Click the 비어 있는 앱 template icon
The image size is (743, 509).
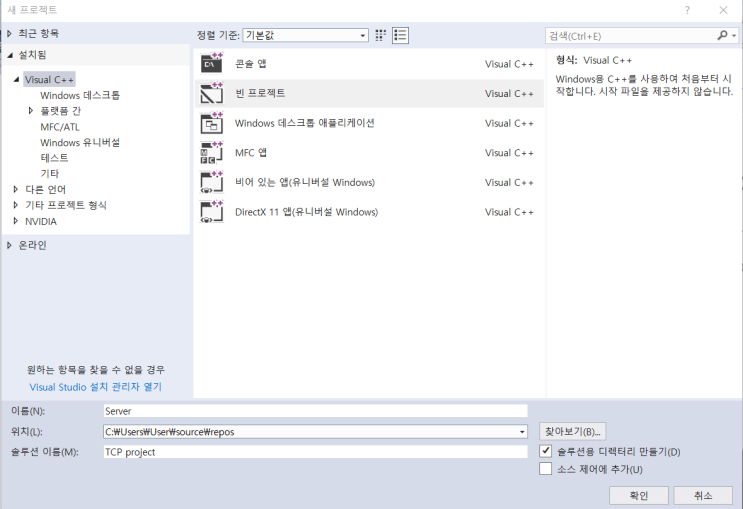click(x=211, y=182)
